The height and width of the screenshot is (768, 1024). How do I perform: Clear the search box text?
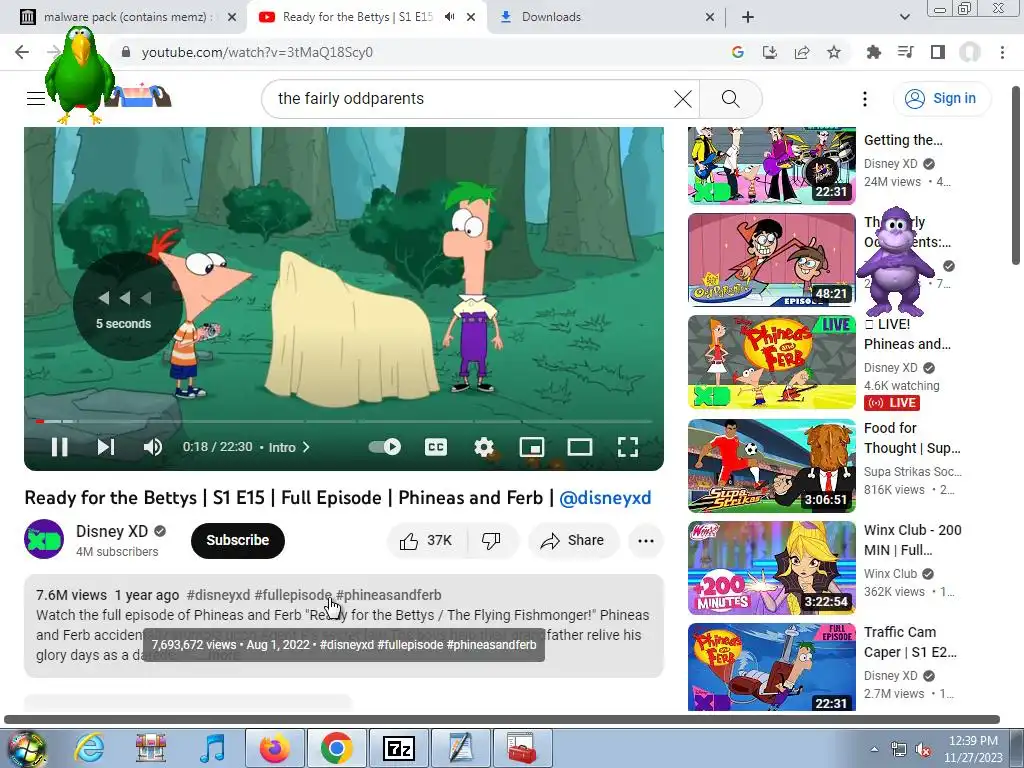click(682, 99)
